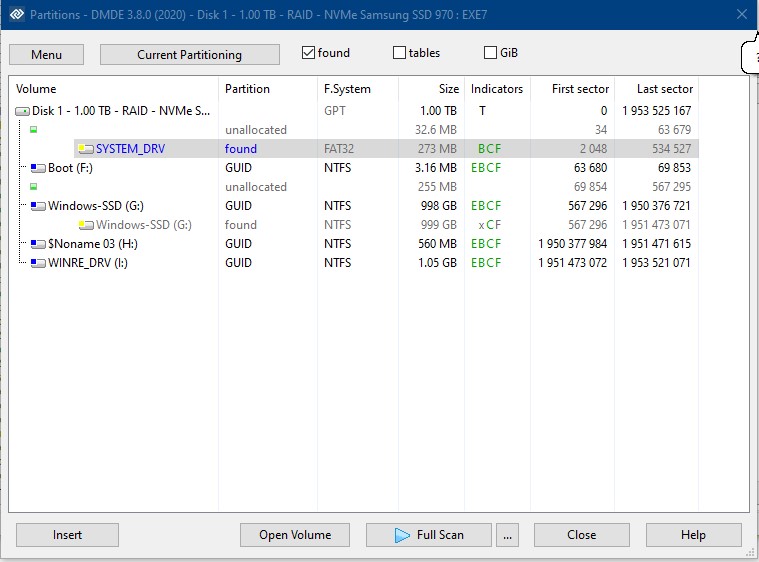The height and width of the screenshot is (562, 759).
Task: Click last sector 1 953 525 167
Action: coord(656,111)
